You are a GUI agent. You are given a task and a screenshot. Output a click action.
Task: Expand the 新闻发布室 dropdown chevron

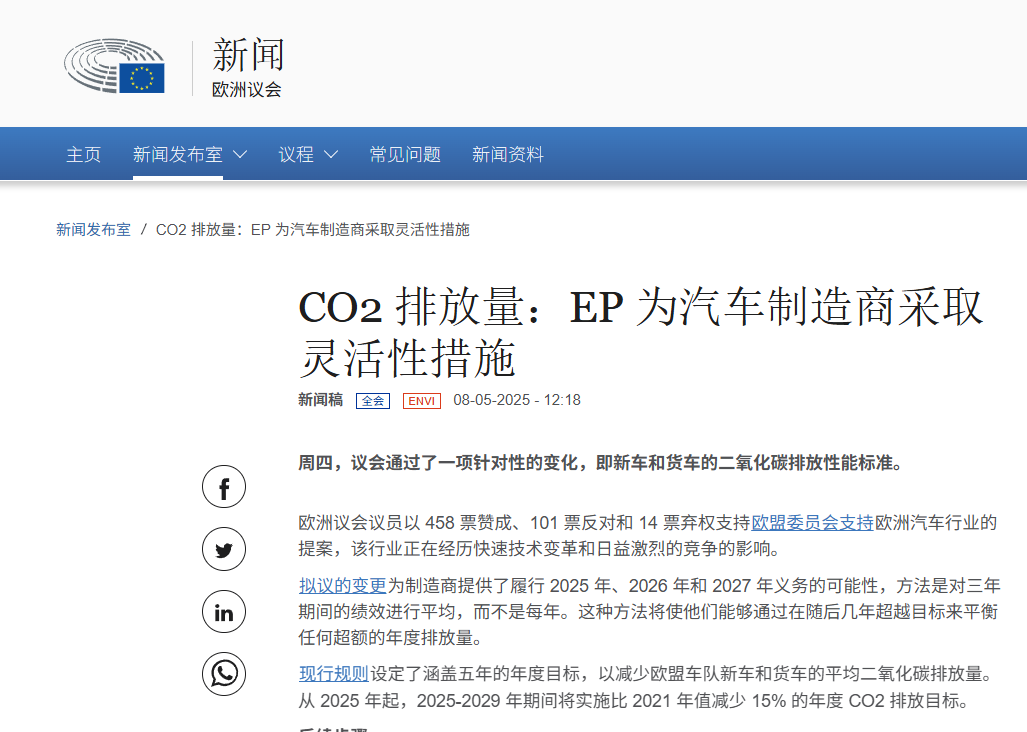pos(240,155)
